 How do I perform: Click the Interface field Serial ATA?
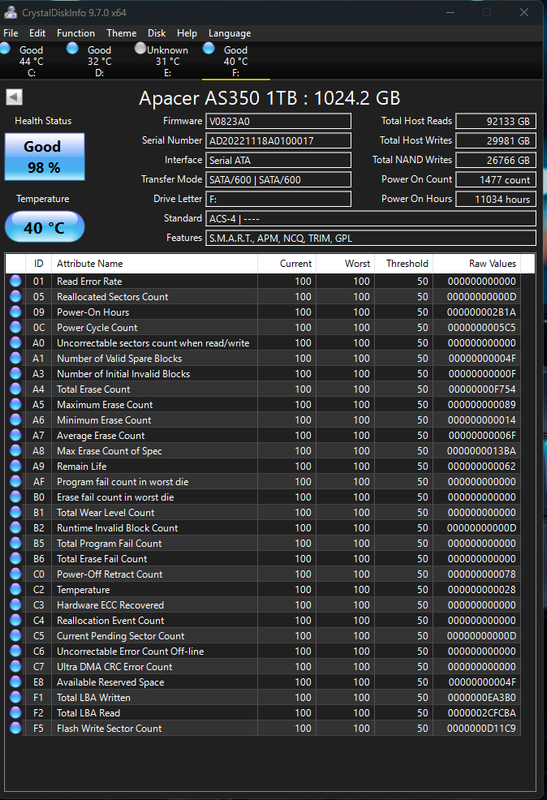278,160
